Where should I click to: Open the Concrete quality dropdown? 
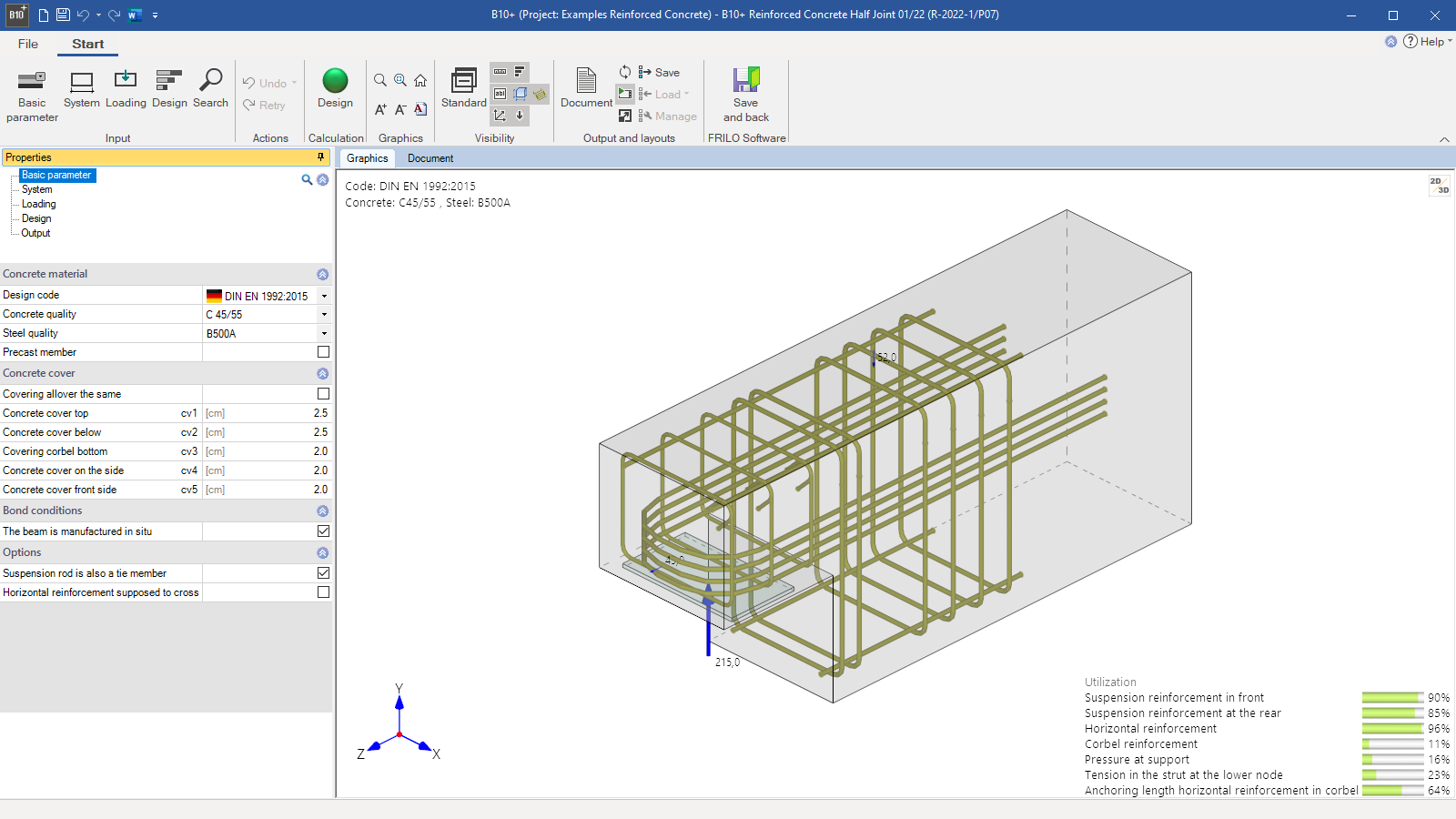(x=324, y=314)
